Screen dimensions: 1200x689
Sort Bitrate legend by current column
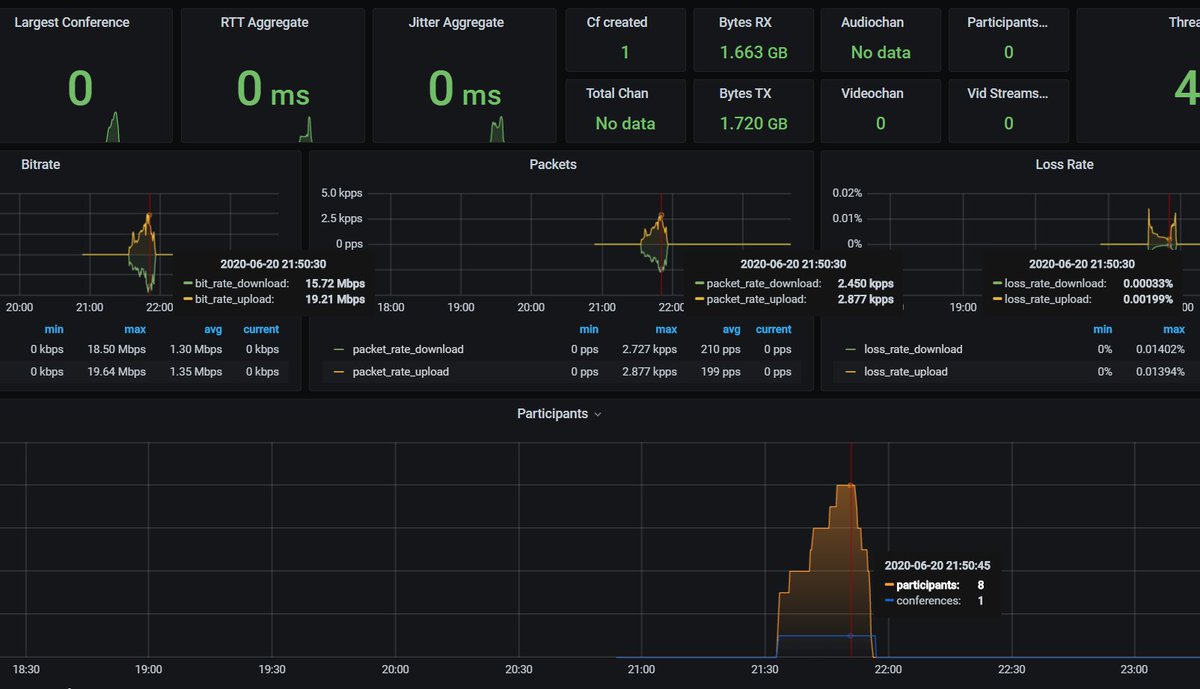point(261,329)
